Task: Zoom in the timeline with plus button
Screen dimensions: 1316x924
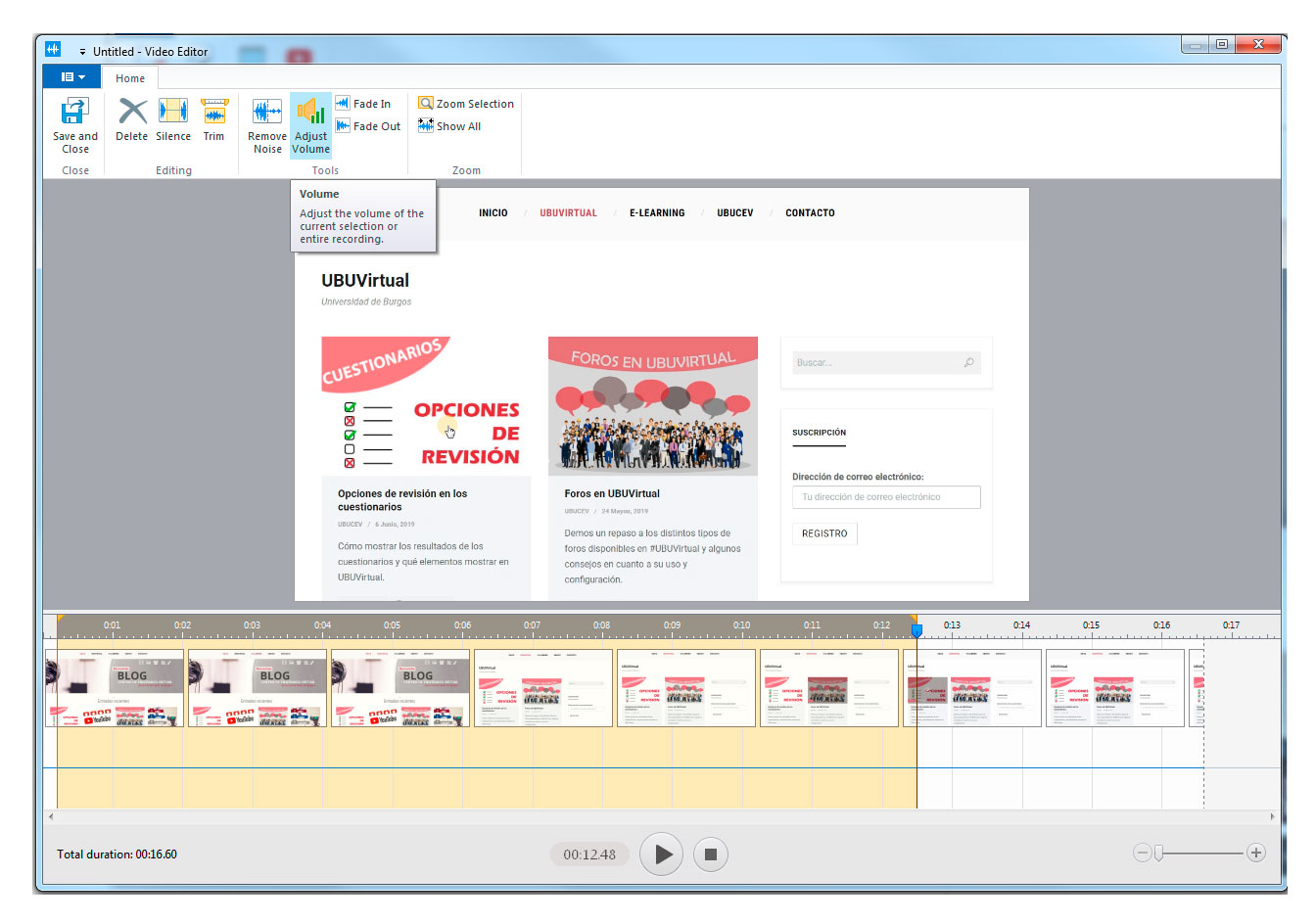Action: (1256, 853)
